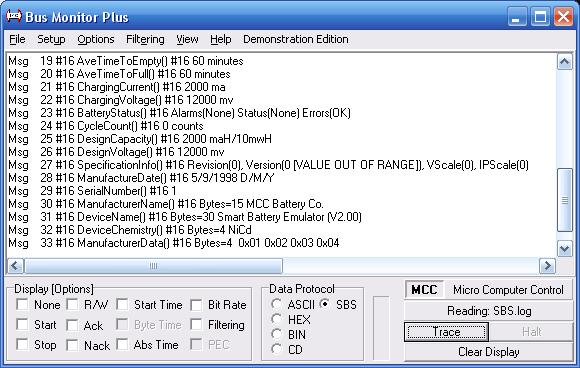
Task: Click the Bus Monitor Plus title bar icon
Action: [x=14, y=16]
